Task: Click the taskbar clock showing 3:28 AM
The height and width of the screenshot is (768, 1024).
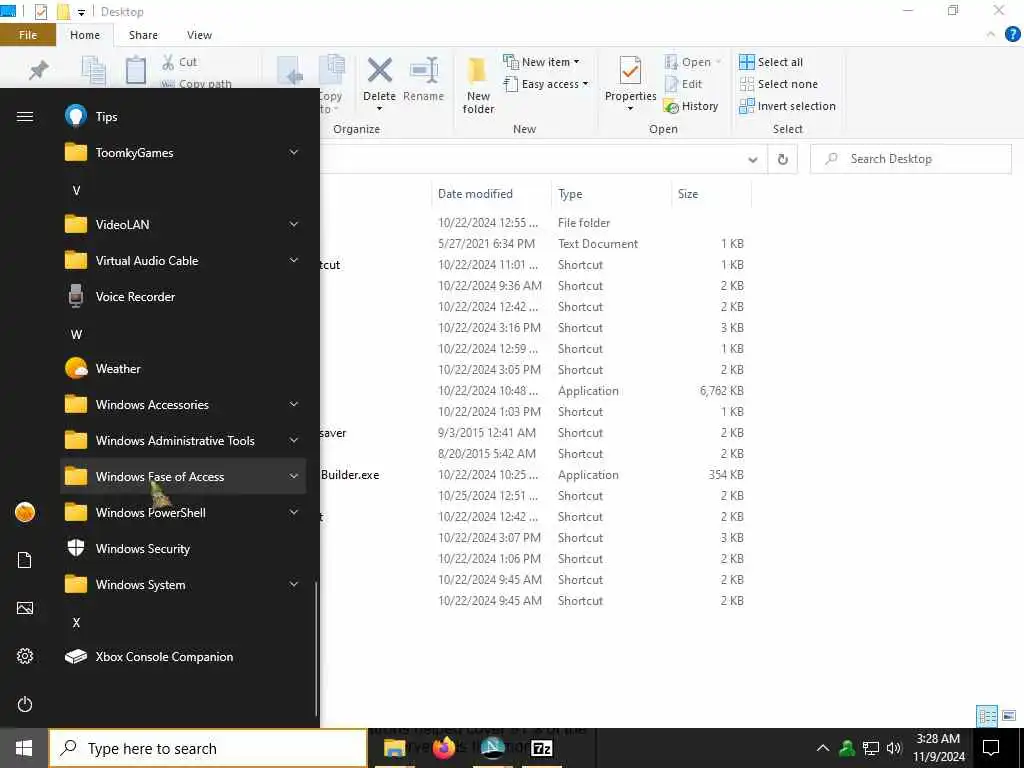Action: coord(938,748)
